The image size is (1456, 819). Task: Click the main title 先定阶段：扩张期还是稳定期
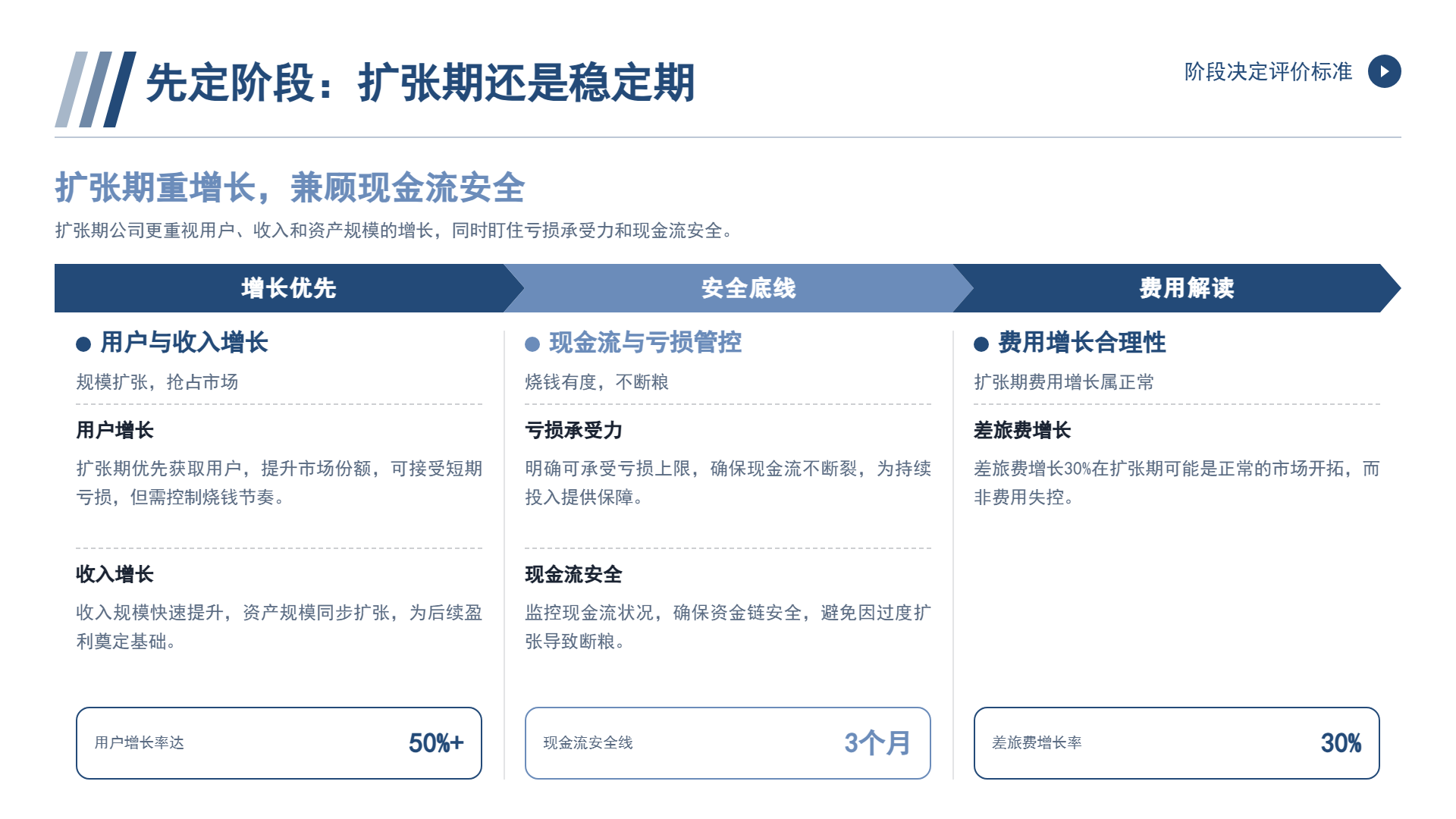point(420,83)
